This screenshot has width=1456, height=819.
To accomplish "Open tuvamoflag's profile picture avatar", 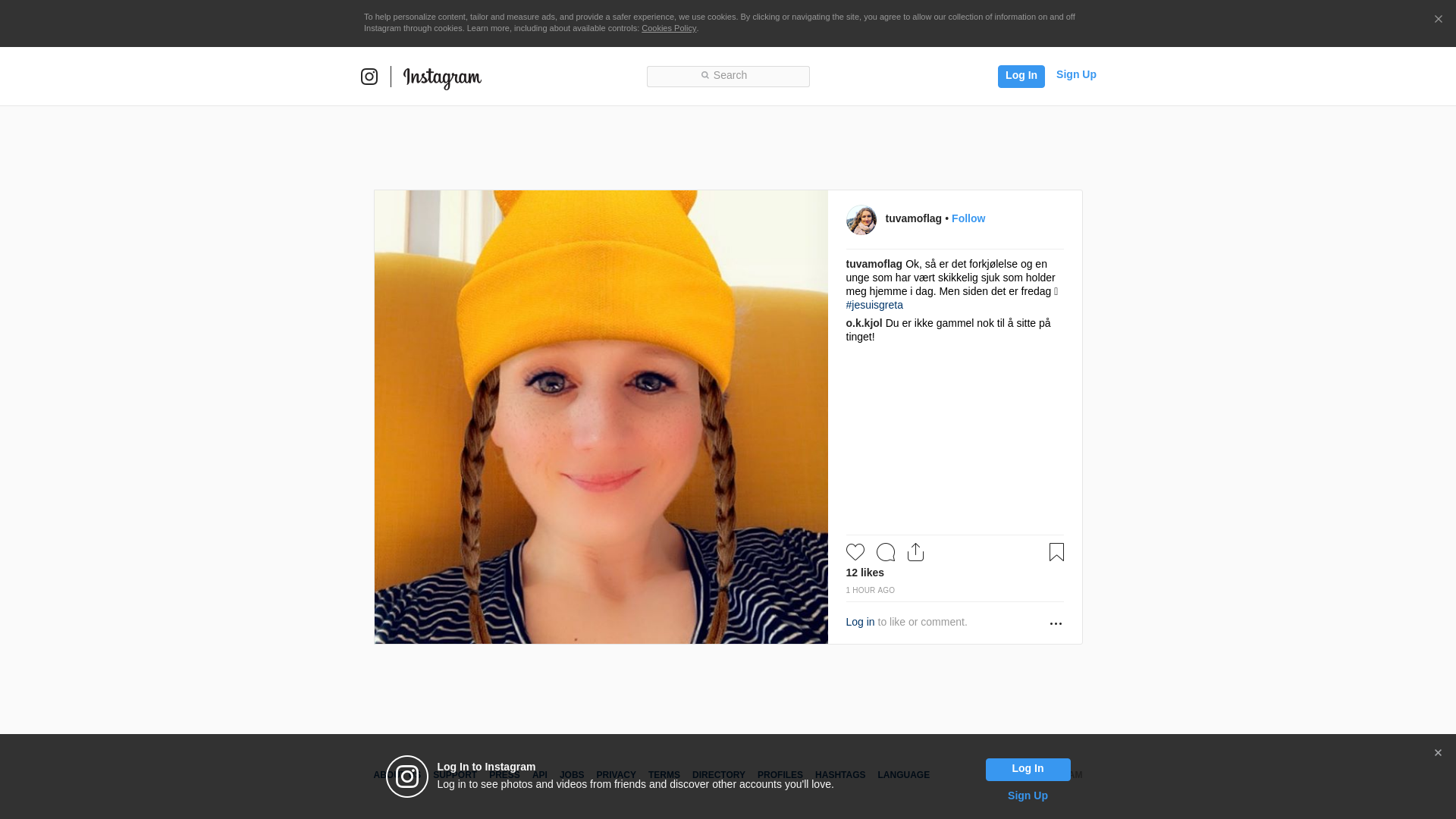I will (x=861, y=219).
